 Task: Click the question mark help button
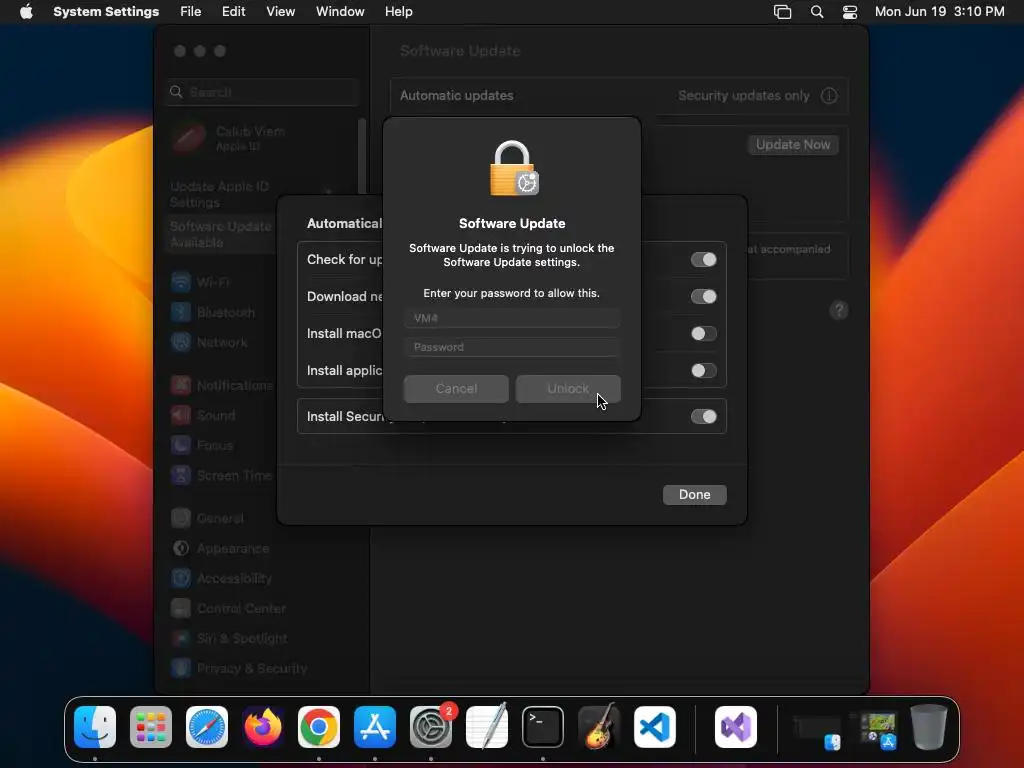(x=839, y=310)
